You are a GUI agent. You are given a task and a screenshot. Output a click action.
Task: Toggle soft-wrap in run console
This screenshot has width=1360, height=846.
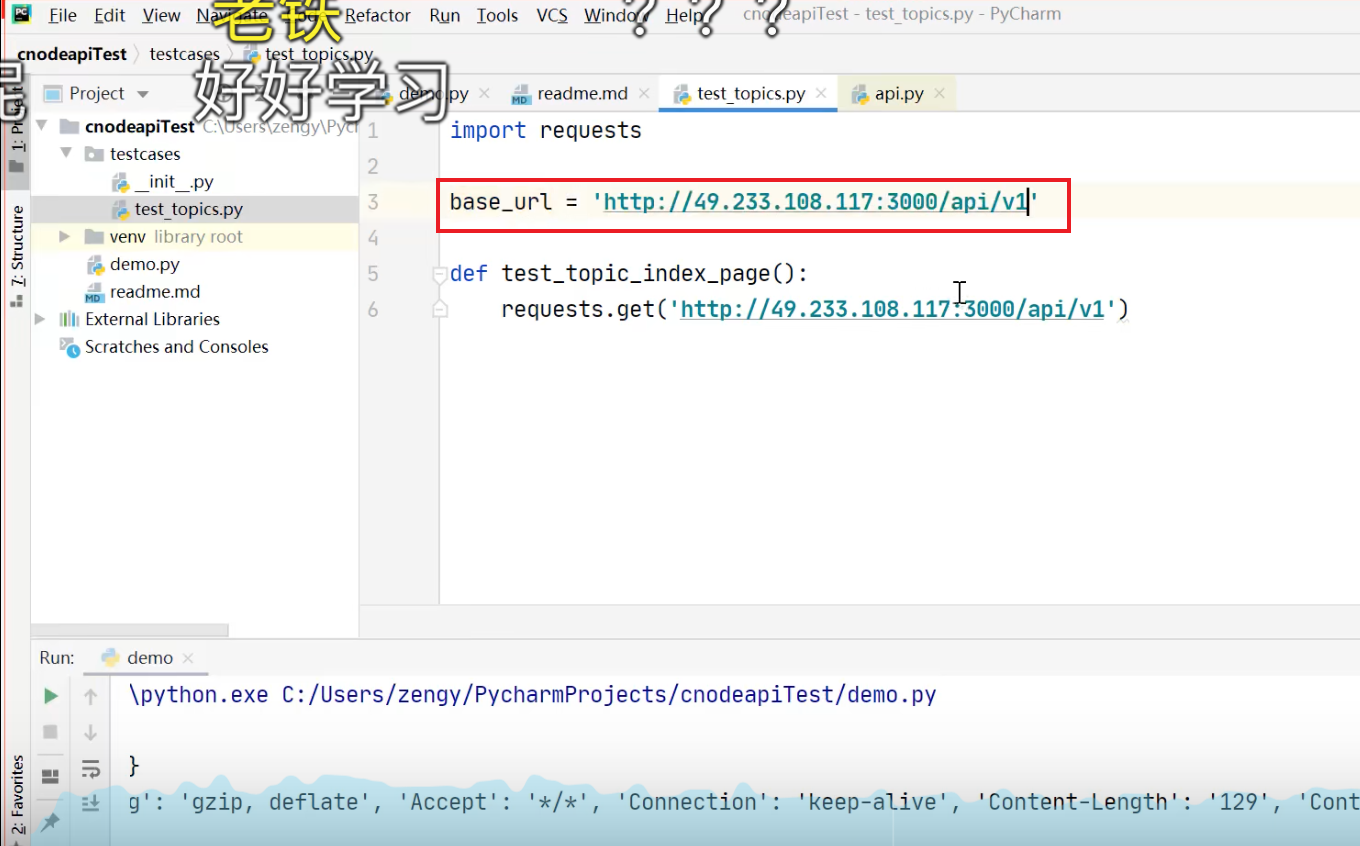coord(90,768)
